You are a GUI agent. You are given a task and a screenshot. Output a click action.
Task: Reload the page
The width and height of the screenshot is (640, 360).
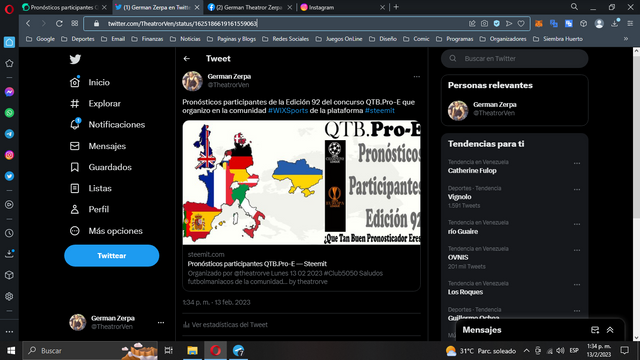(59, 24)
